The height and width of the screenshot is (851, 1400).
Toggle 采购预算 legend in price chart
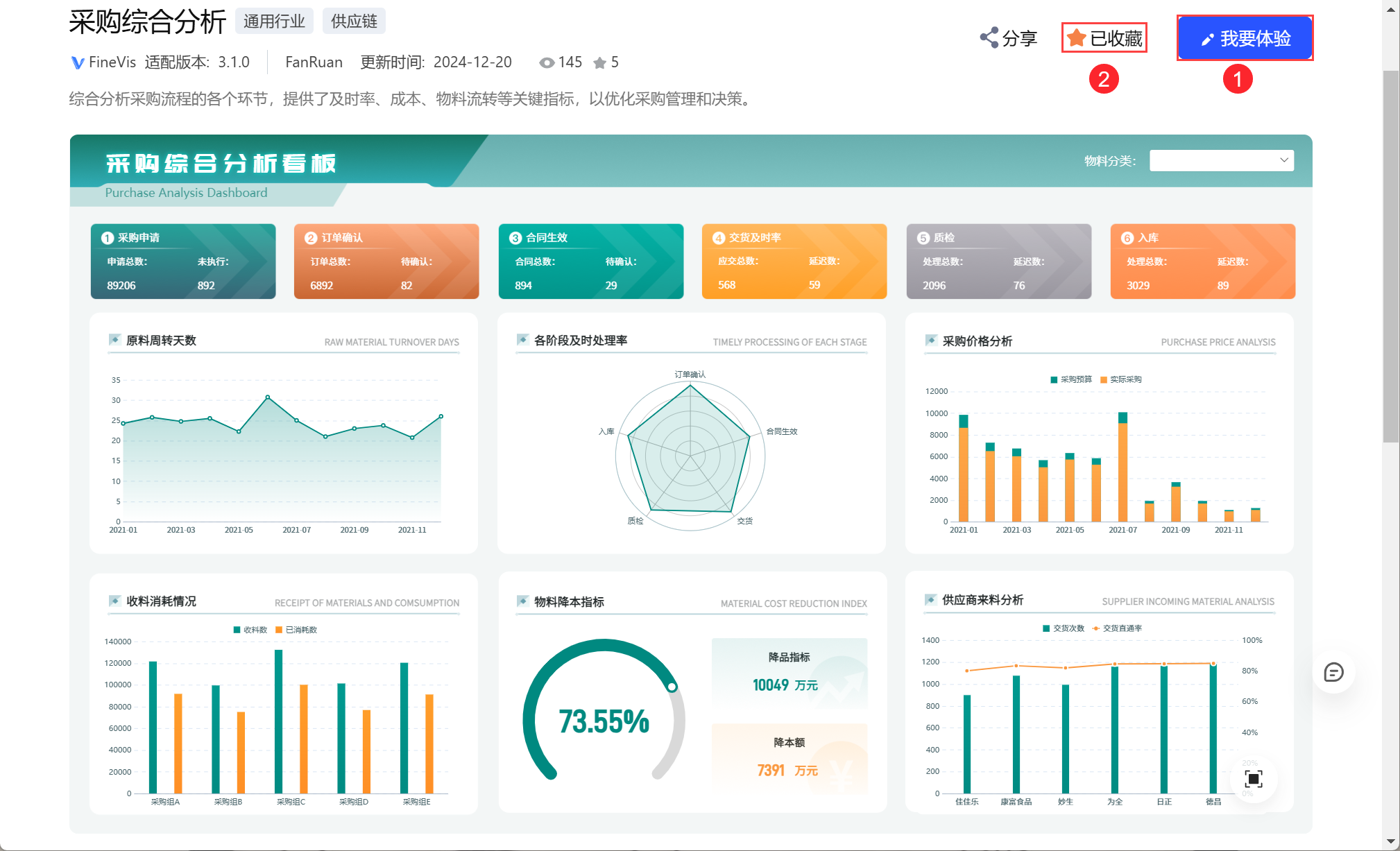tap(1071, 379)
